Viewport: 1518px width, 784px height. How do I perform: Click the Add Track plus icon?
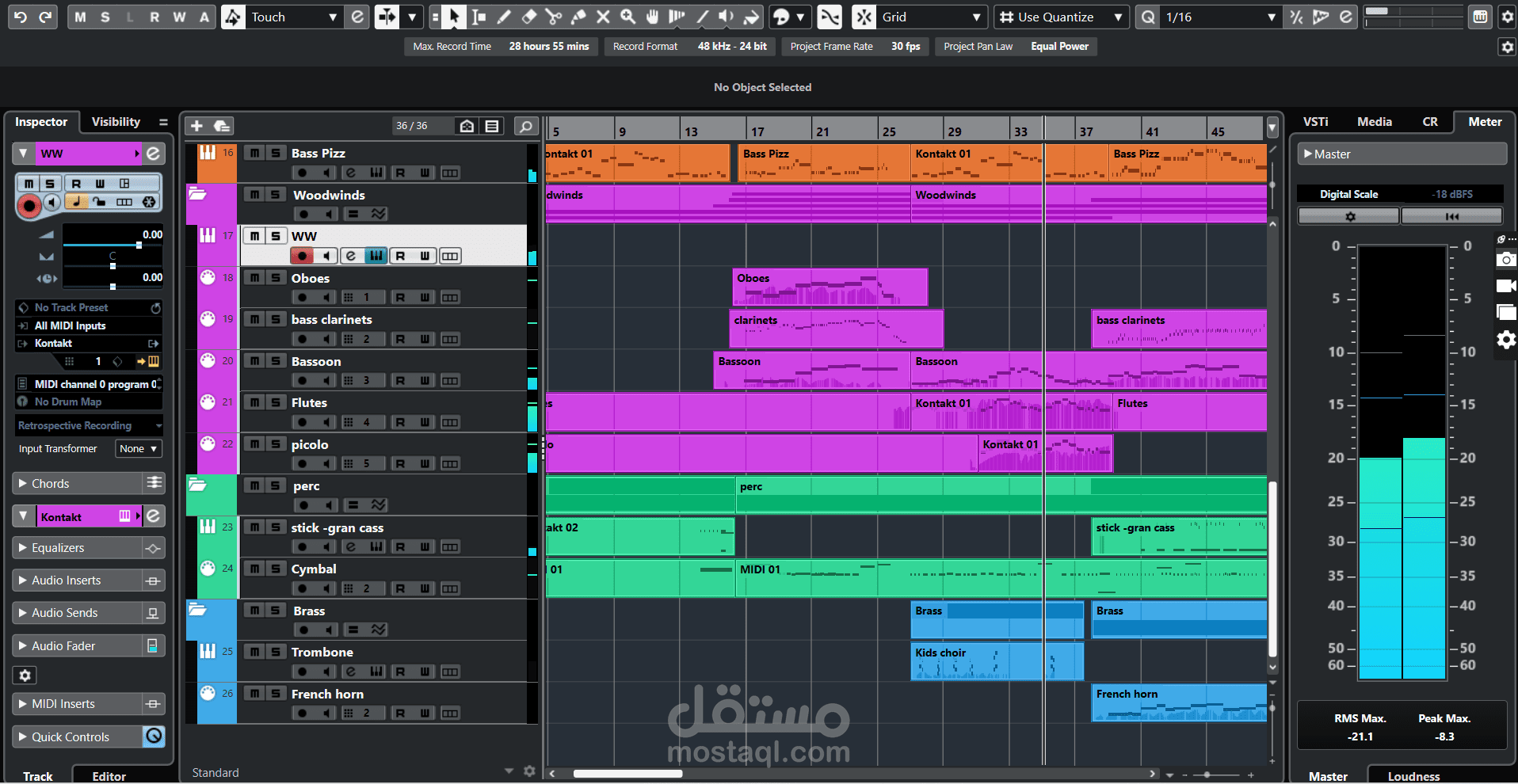tap(197, 126)
